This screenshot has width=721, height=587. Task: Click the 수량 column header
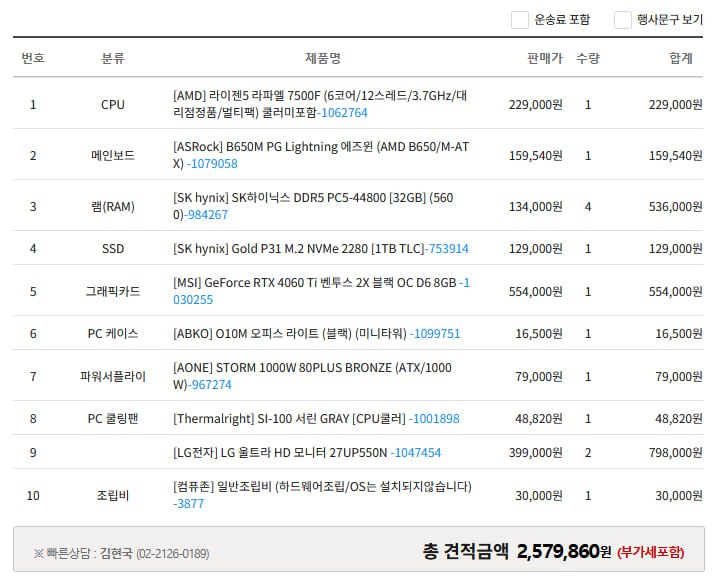588,58
